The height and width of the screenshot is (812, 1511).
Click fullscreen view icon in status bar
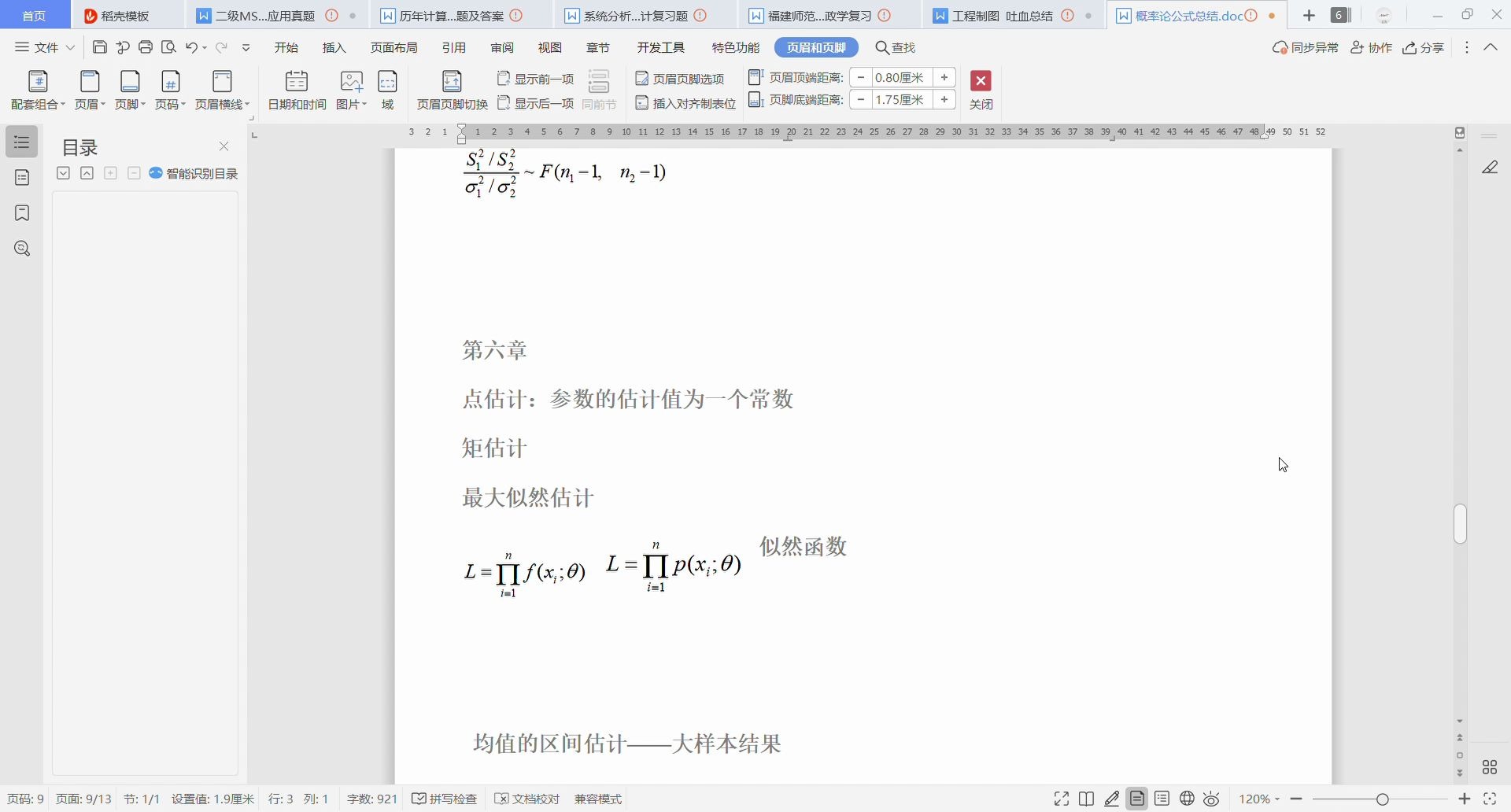pos(1062,799)
